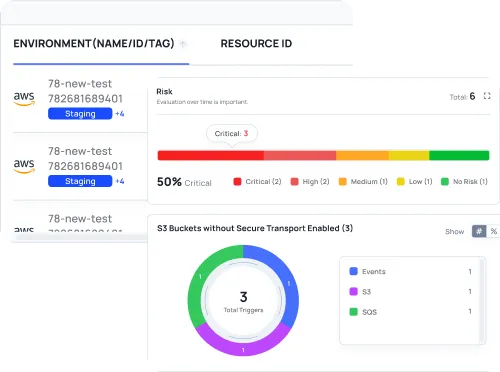Image resolution: width=500 pixels, height=372 pixels.
Task: Toggle Low (1) legend entry
Action: 414,182
